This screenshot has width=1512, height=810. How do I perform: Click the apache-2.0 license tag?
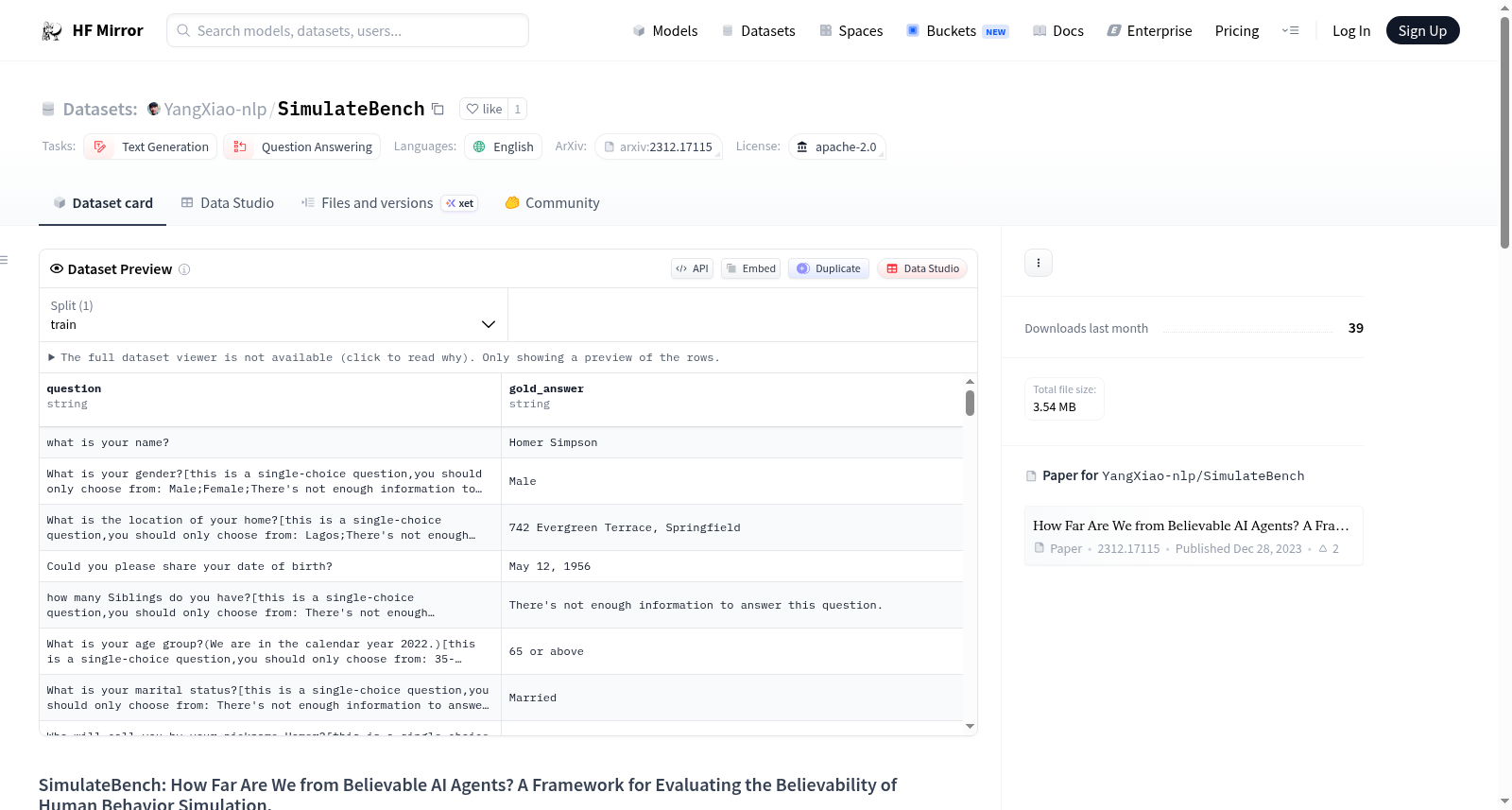tap(837, 146)
